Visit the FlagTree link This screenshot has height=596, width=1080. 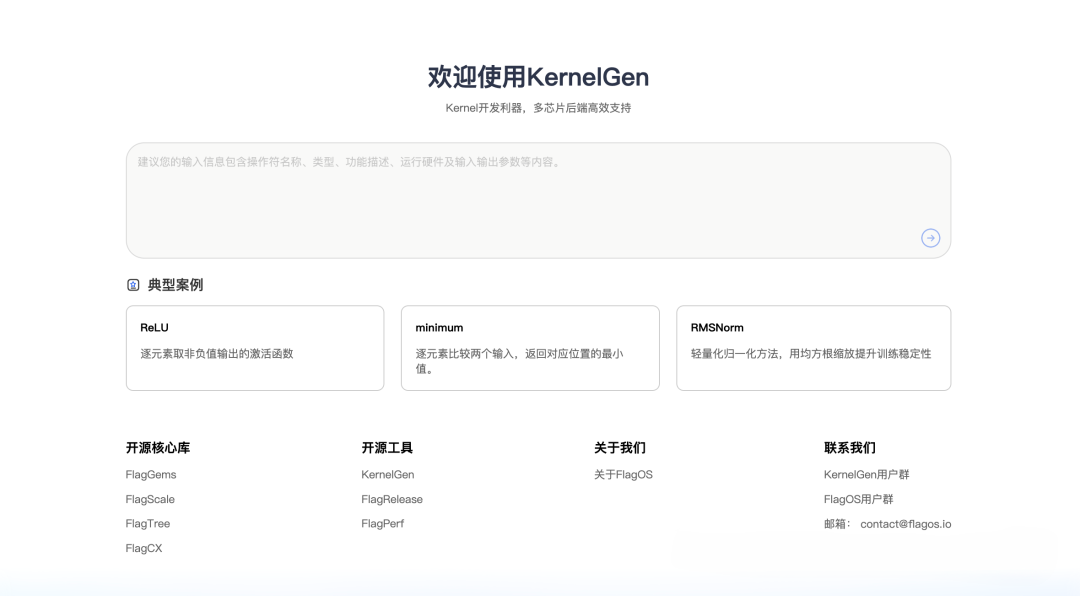(x=148, y=524)
